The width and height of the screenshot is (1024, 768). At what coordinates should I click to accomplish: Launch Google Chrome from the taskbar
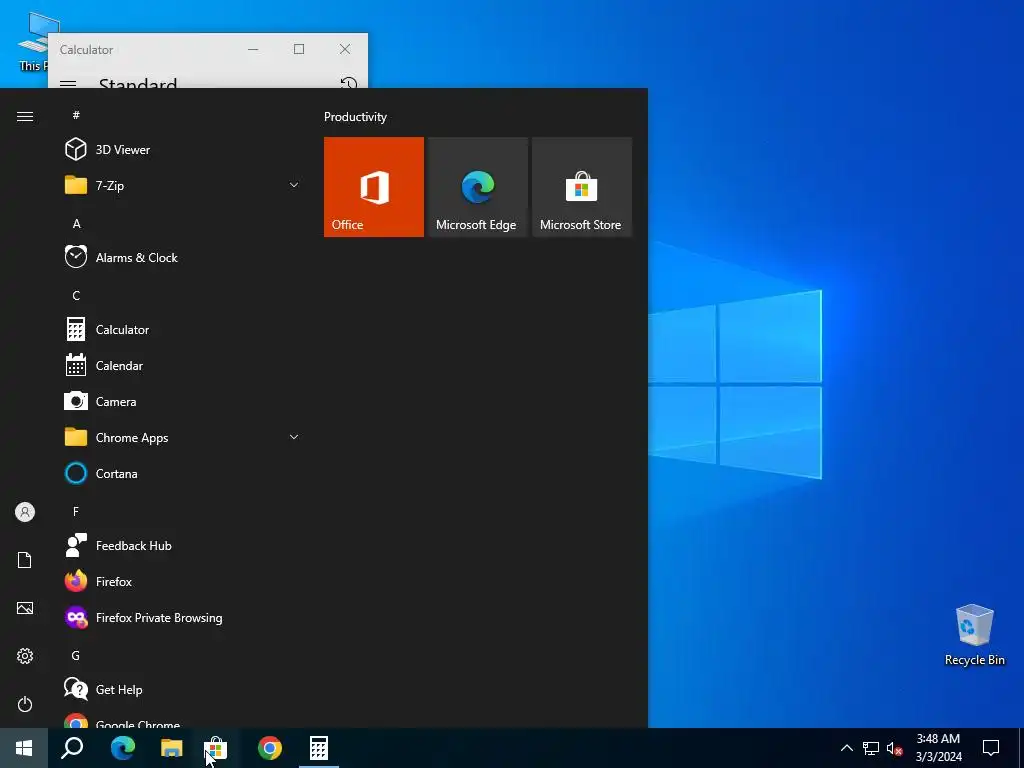point(270,748)
